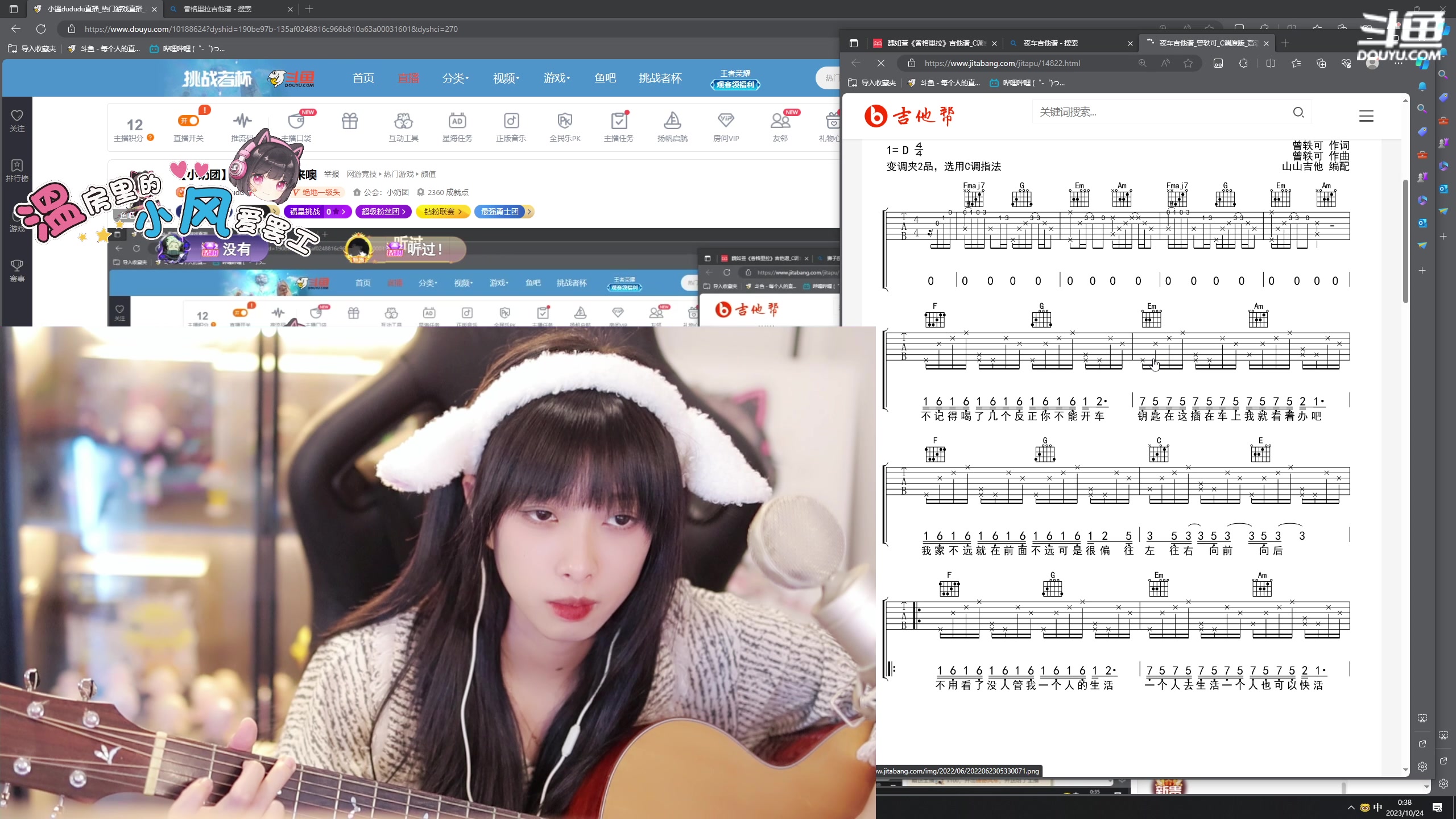The height and width of the screenshot is (819, 1456).
Task: Open 房间VIP diamond icon
Action: (726, 121)
